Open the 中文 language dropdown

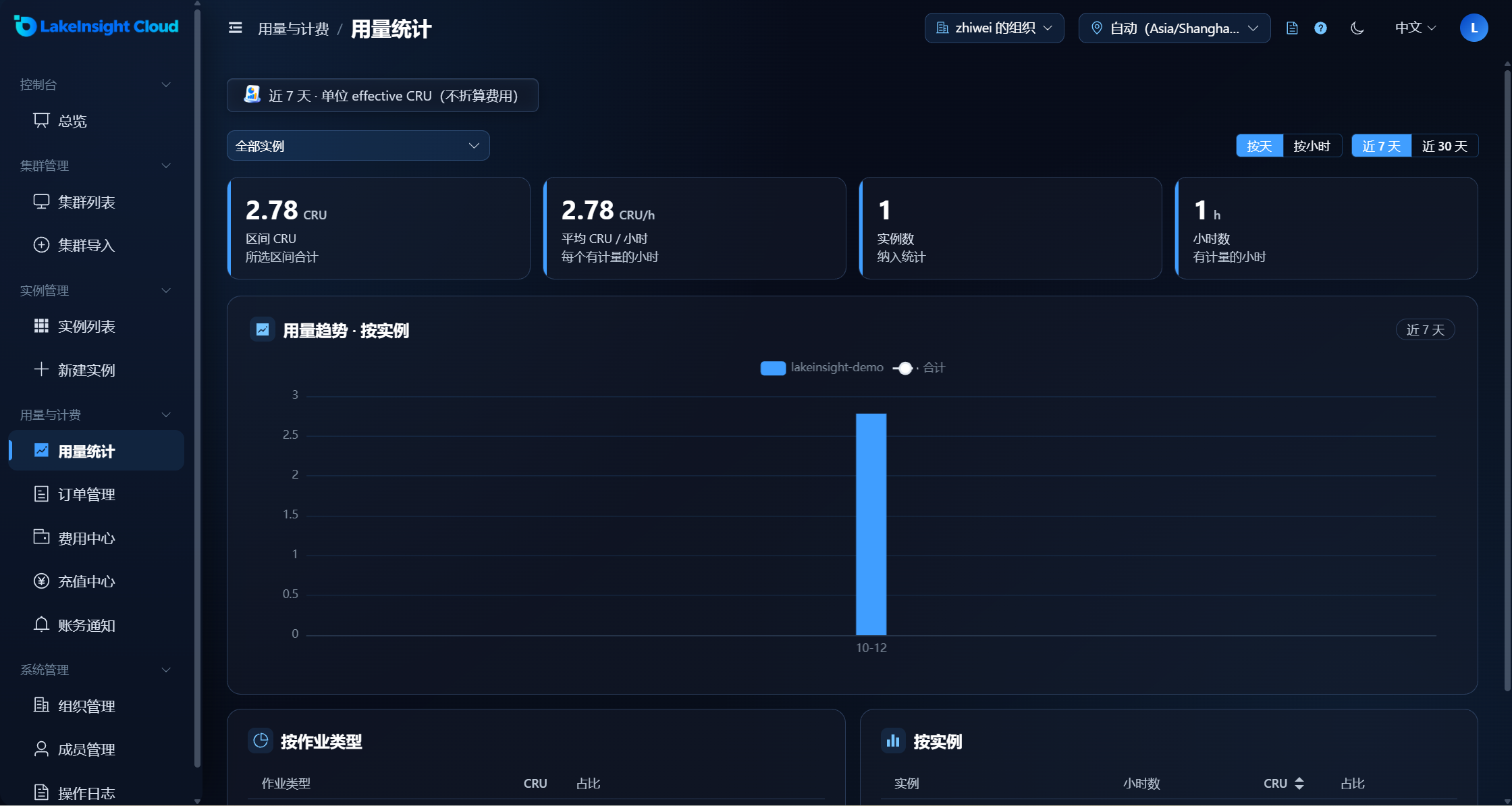point(1415,28)
